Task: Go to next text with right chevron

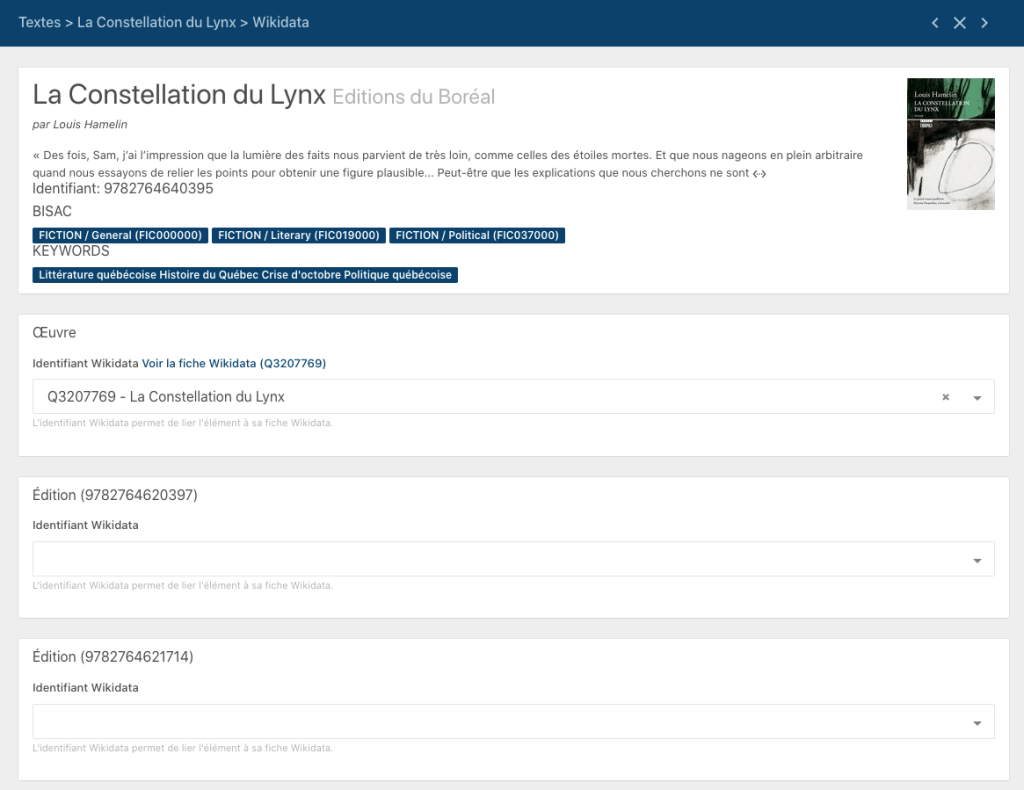Action: pyautogui.click(x=985, y=23)
